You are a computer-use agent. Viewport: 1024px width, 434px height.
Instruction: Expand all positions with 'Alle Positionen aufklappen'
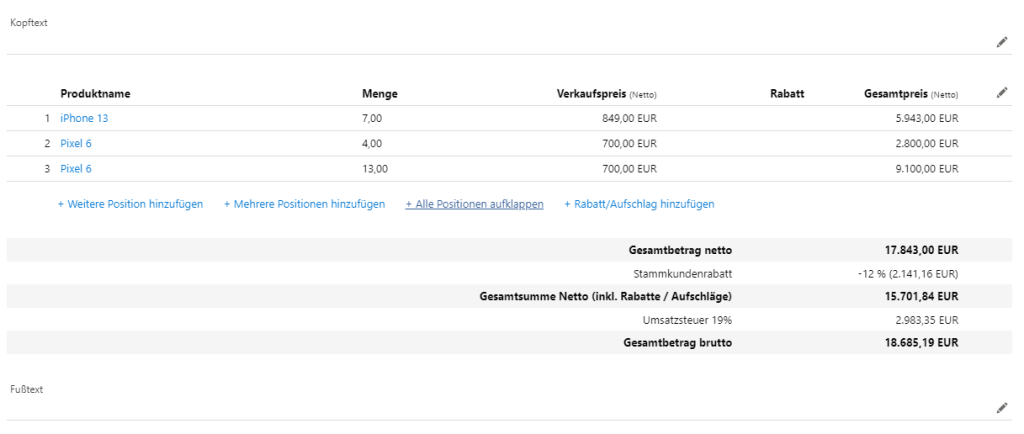click(474, 204)
